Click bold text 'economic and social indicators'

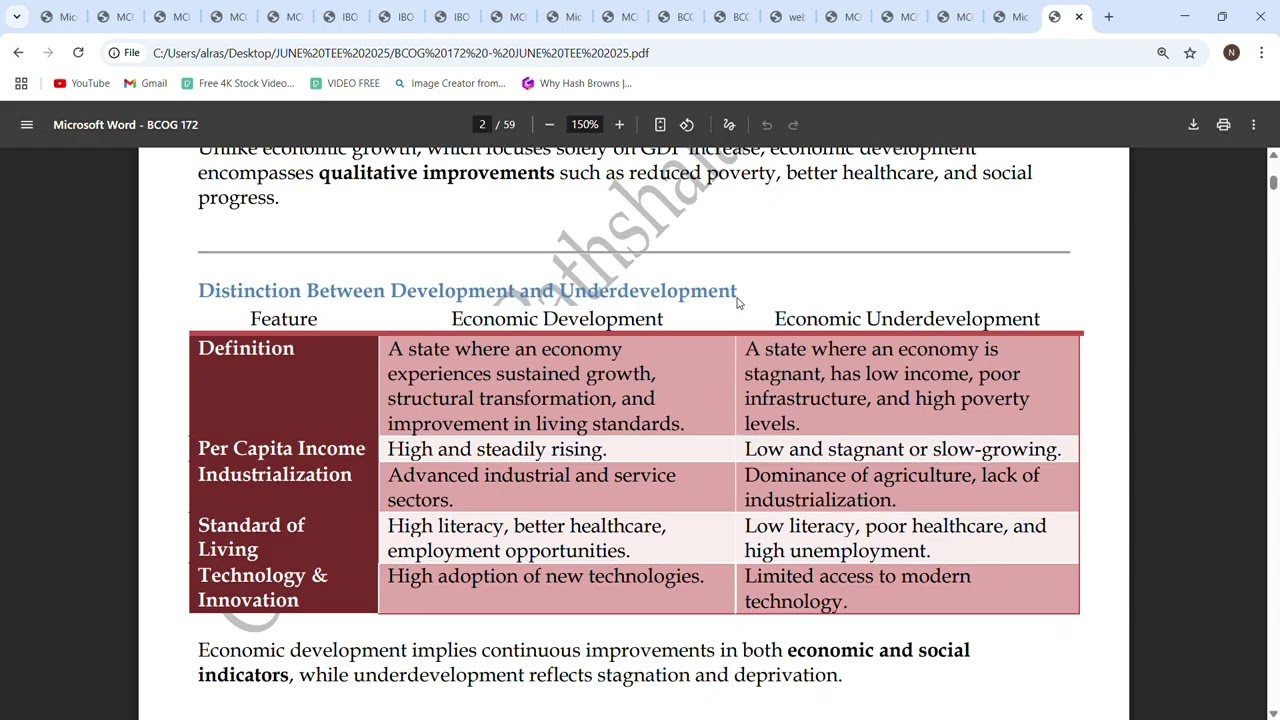[584, 662]
